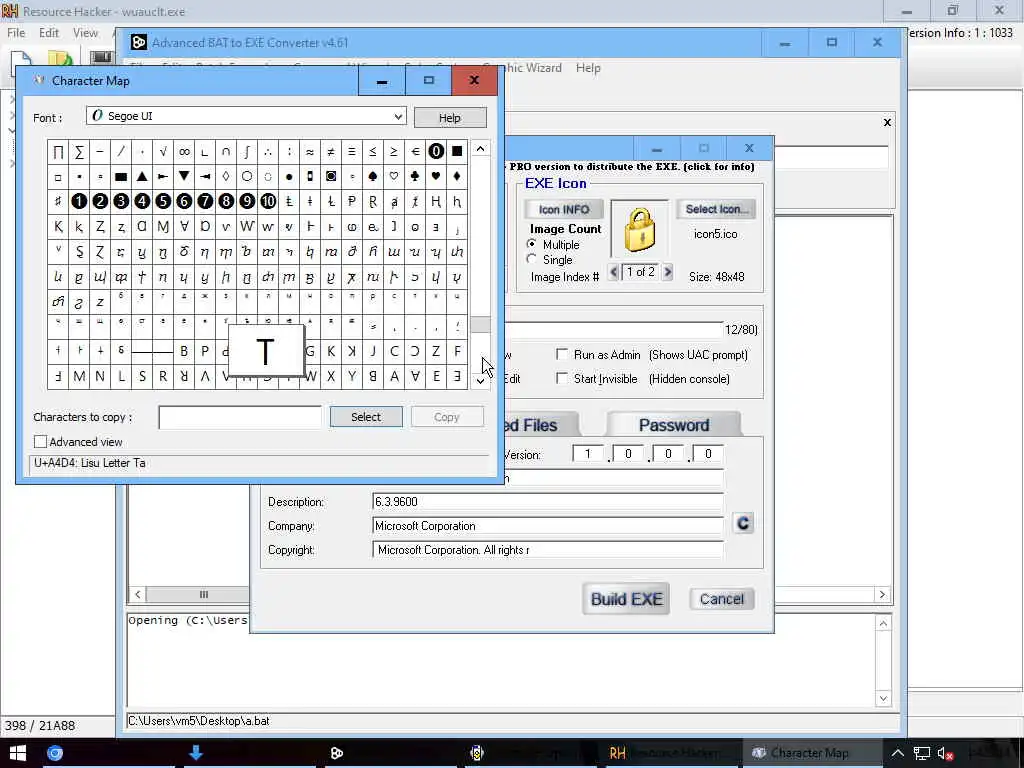Pick the not-equal sign character
The height and width of the screenshot is (768, 1024).
tap(331, 152)
